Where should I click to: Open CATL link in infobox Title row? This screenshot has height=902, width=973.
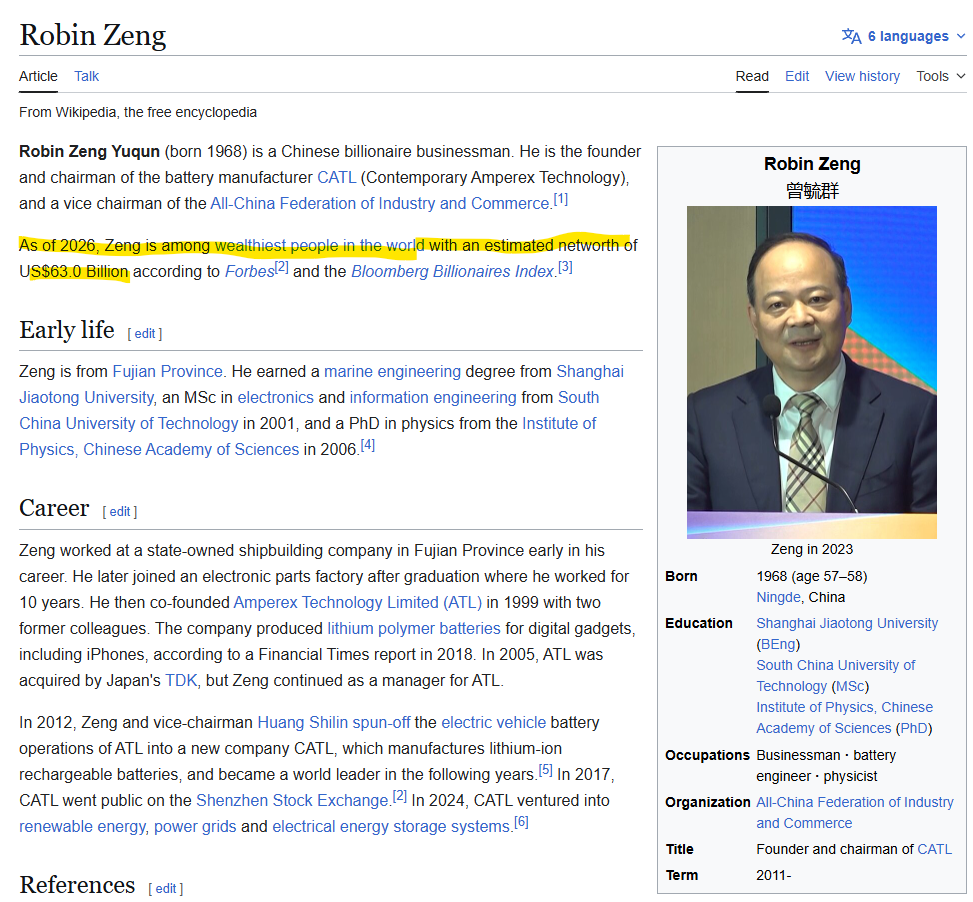(x=935, y=850)
